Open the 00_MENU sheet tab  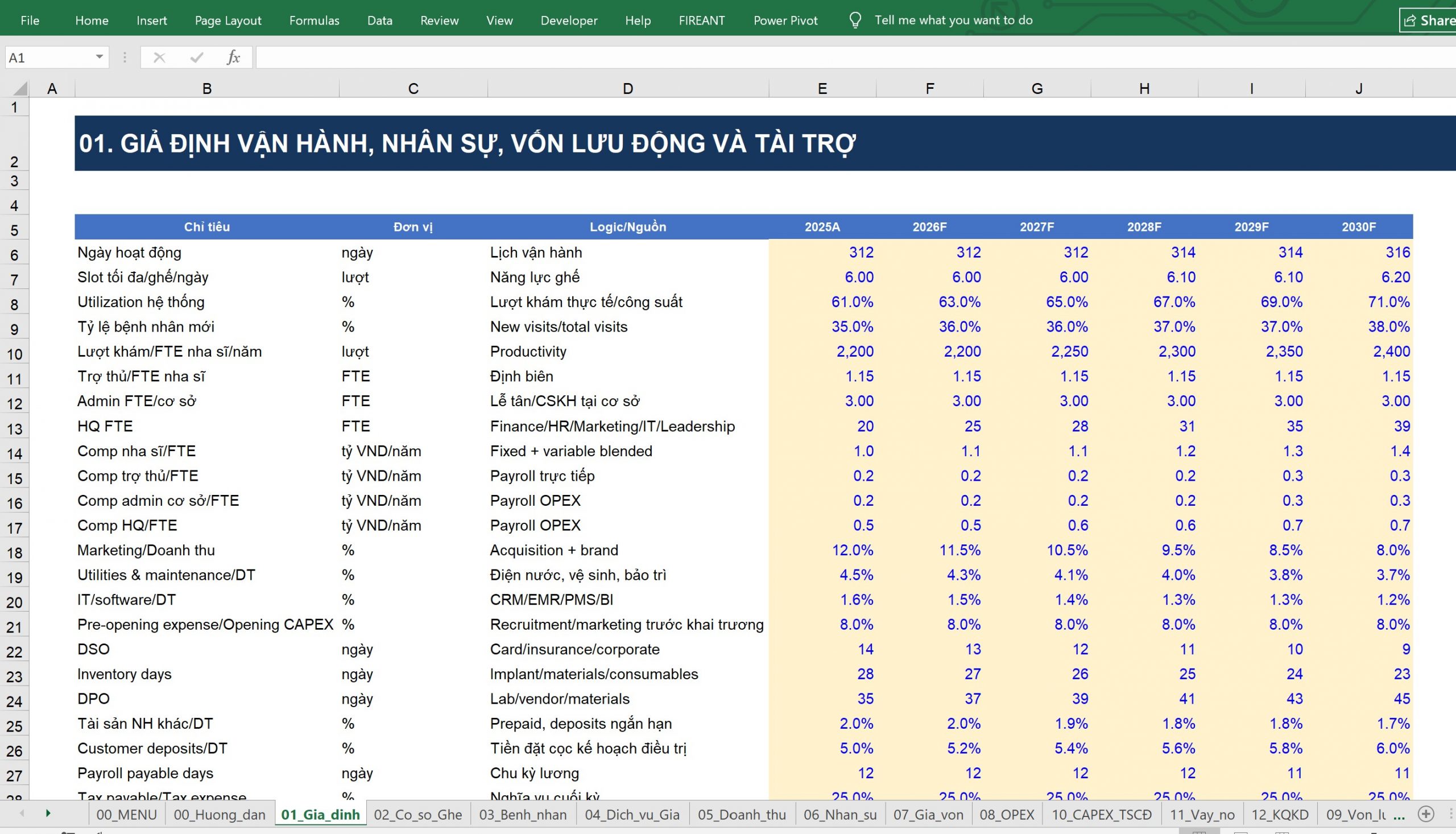(126, 815)
